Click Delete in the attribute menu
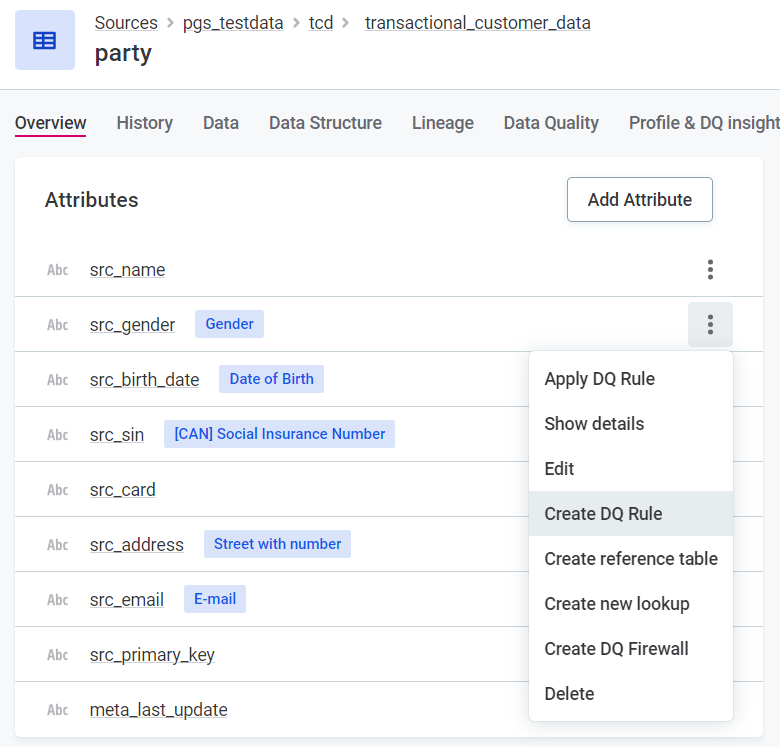Image resolution: width=780 pixels, height=747 pixels. 569,694
